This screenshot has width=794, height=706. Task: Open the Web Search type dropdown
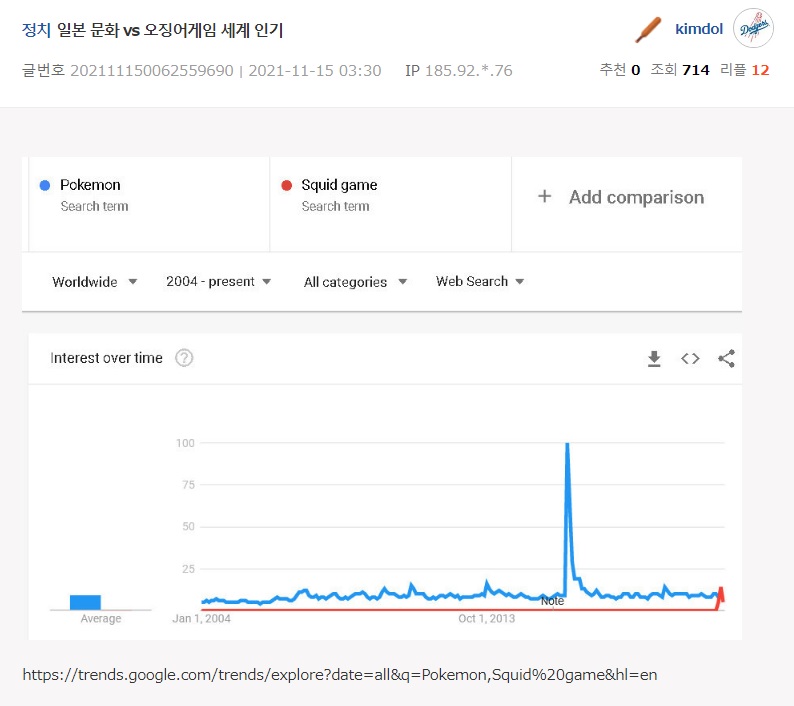(x=480, y=282)
